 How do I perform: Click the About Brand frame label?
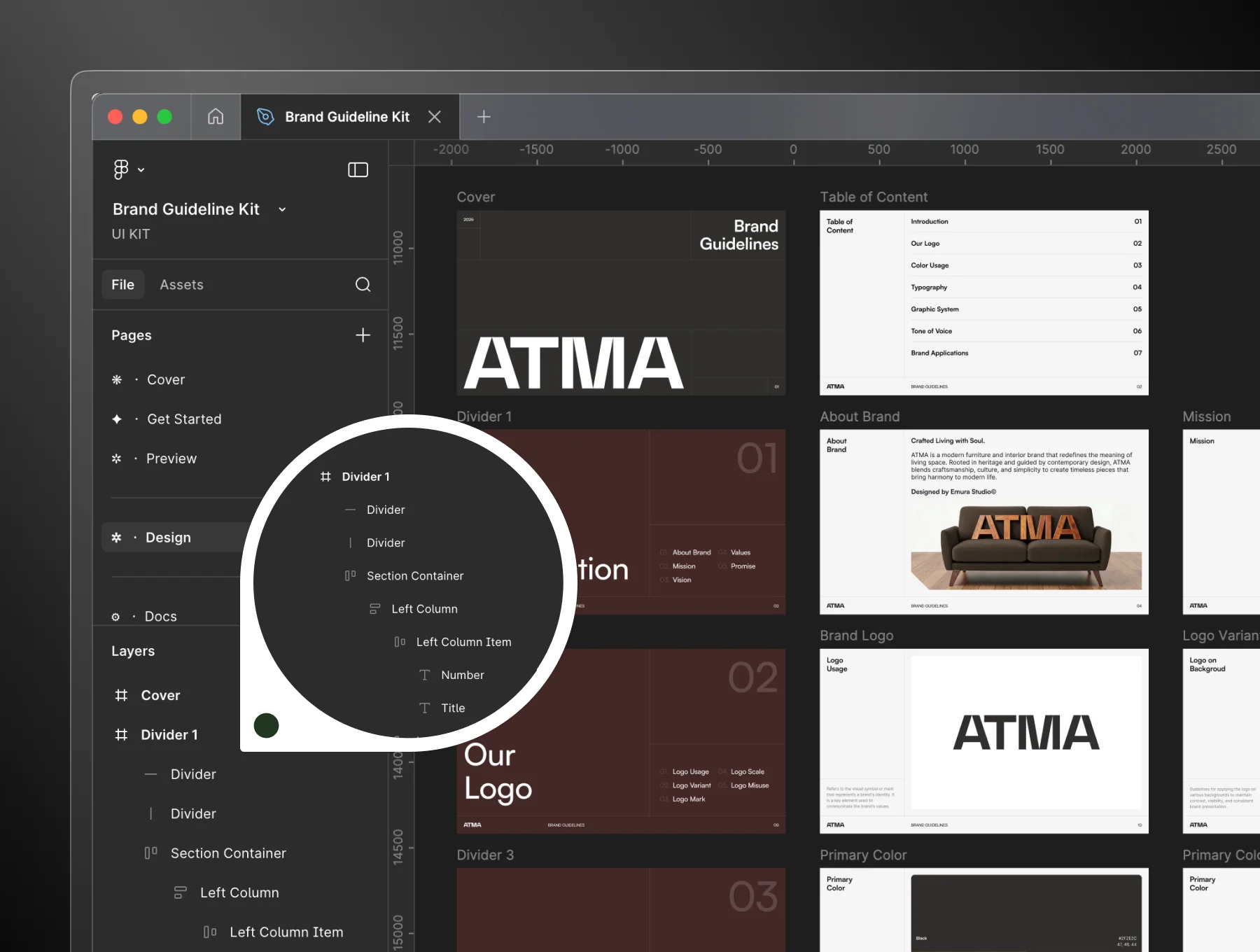point(860,416)
